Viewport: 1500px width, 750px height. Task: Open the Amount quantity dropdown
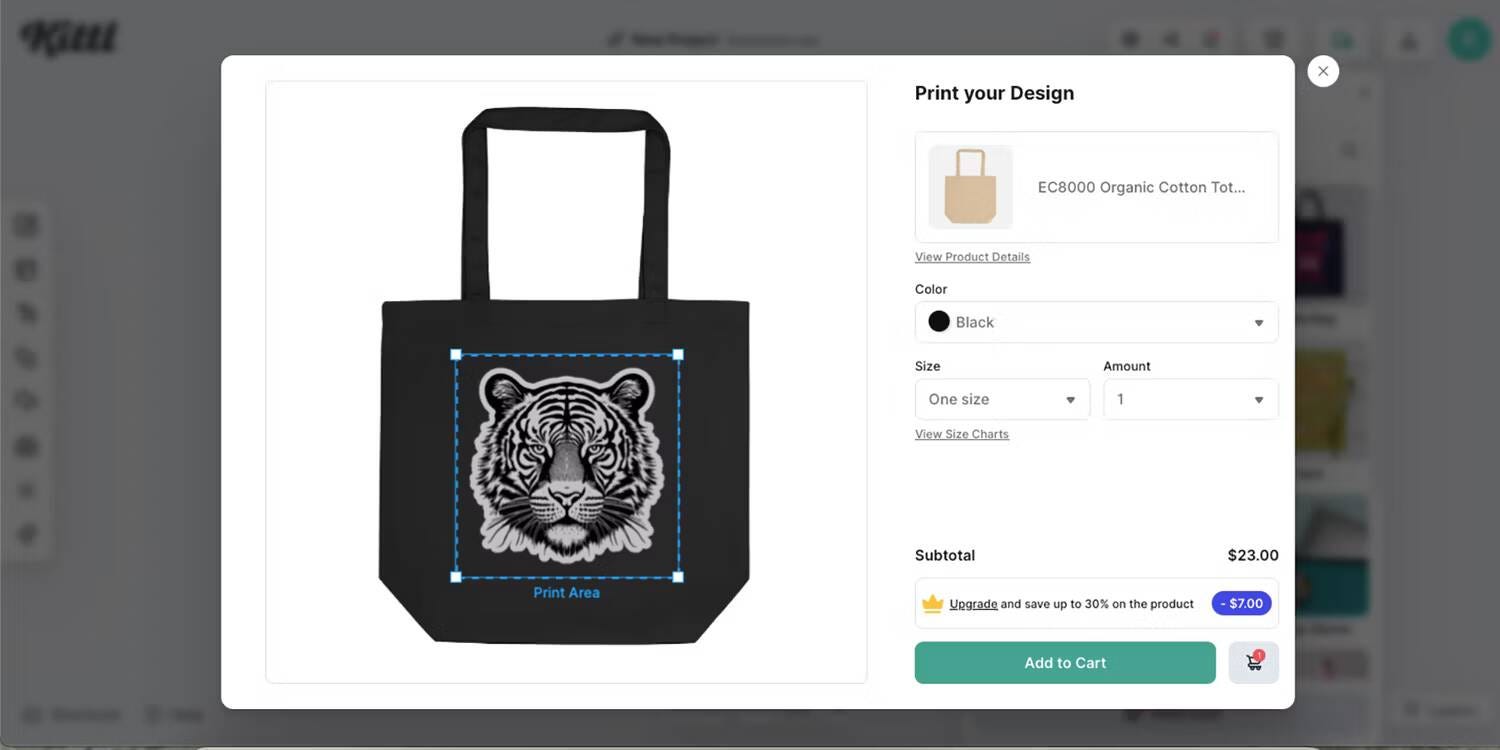(x=1190, y=399)
